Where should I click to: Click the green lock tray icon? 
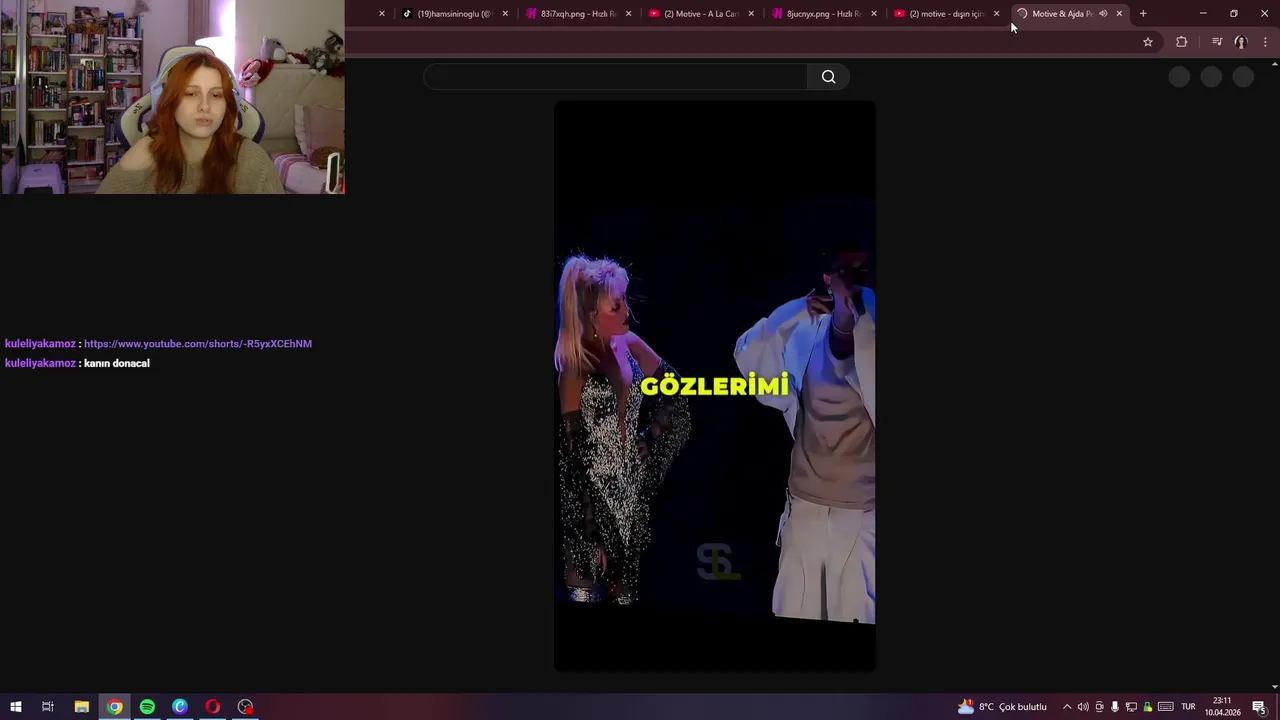click(x=1148, y=707)
